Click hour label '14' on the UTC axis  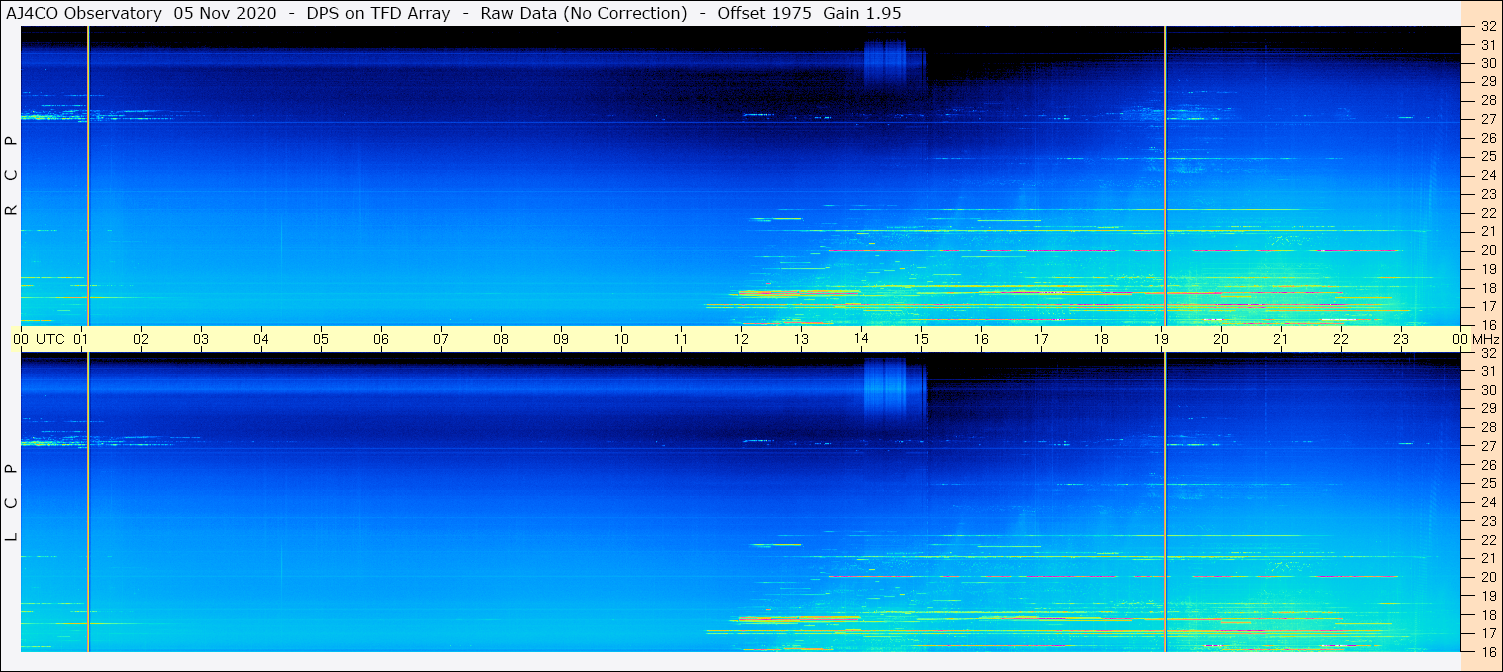click(861, 339)
